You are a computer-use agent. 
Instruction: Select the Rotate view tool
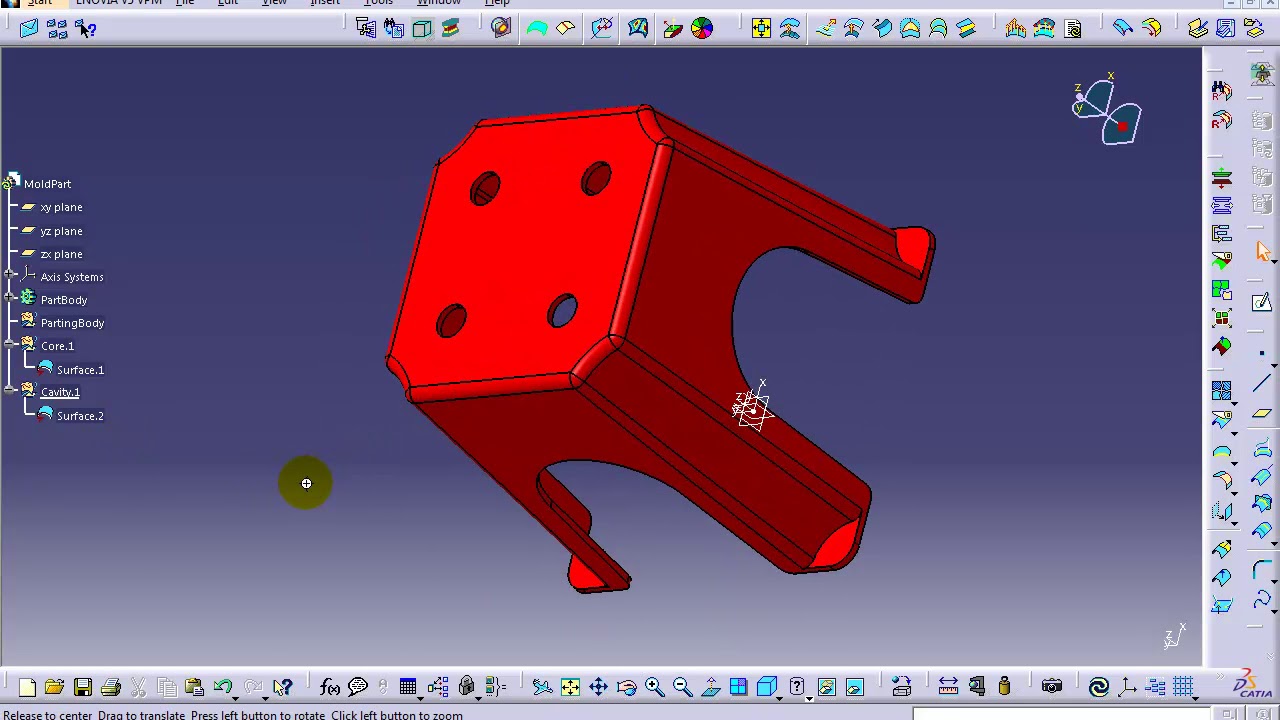coord(626,687)
